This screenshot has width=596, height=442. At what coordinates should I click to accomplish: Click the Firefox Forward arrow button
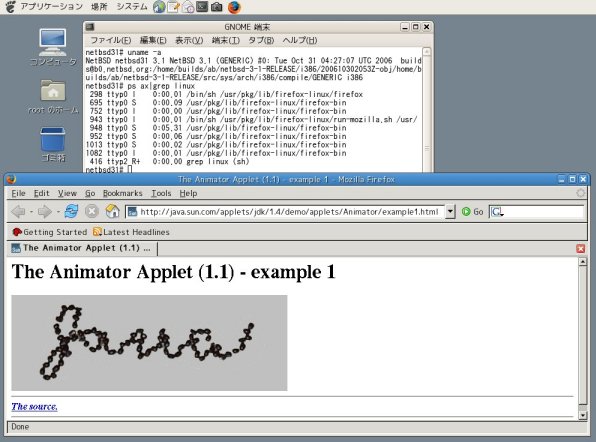(44, 211)
